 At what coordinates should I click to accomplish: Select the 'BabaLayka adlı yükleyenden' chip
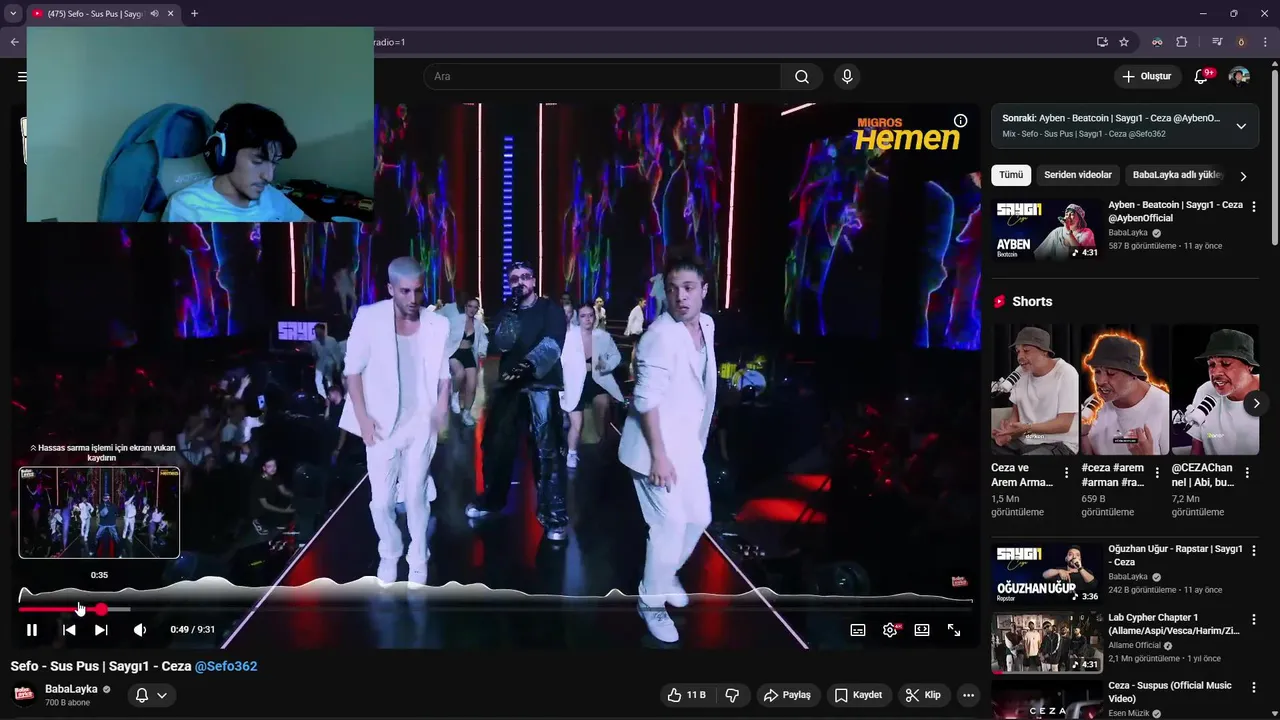[x=1177, y=175]
